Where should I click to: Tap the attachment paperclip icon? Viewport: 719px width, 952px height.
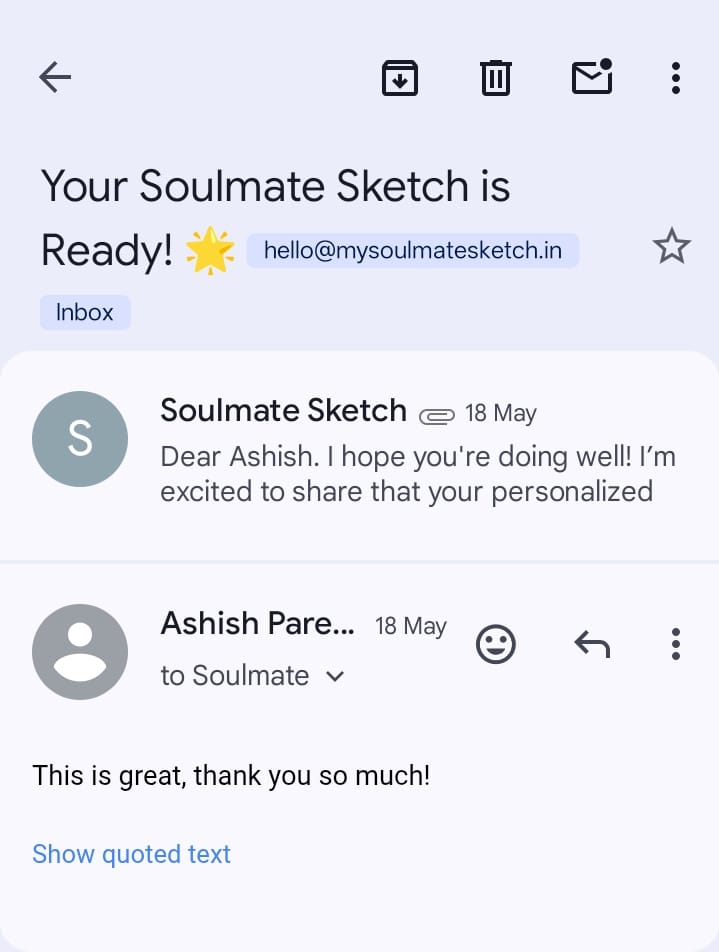click(436, 415)
